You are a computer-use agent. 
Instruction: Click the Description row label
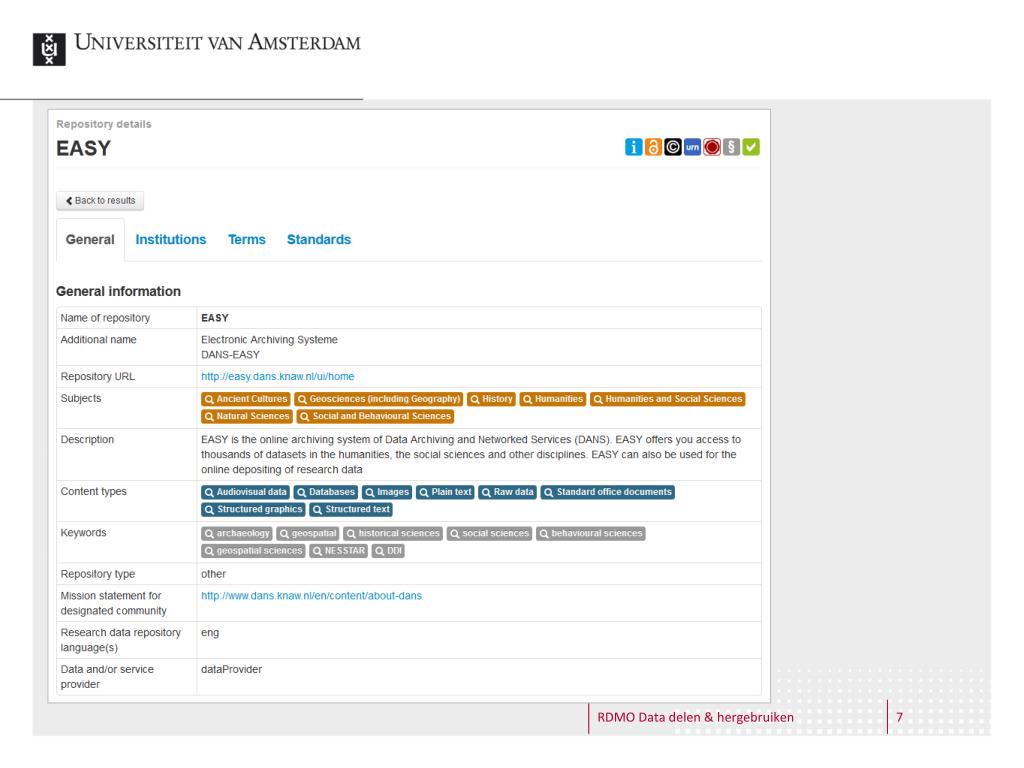(x=87, y=440)
